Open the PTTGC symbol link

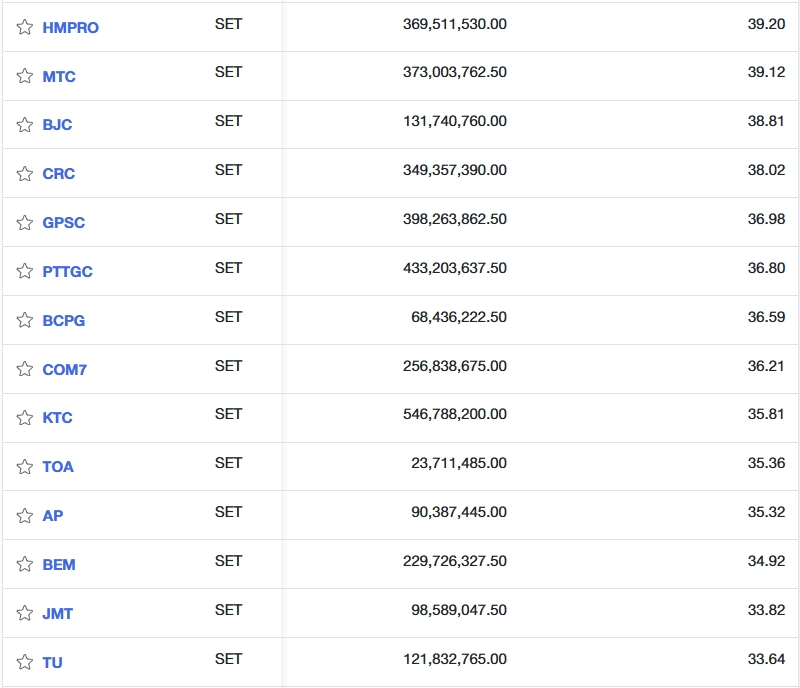(67, 272)
